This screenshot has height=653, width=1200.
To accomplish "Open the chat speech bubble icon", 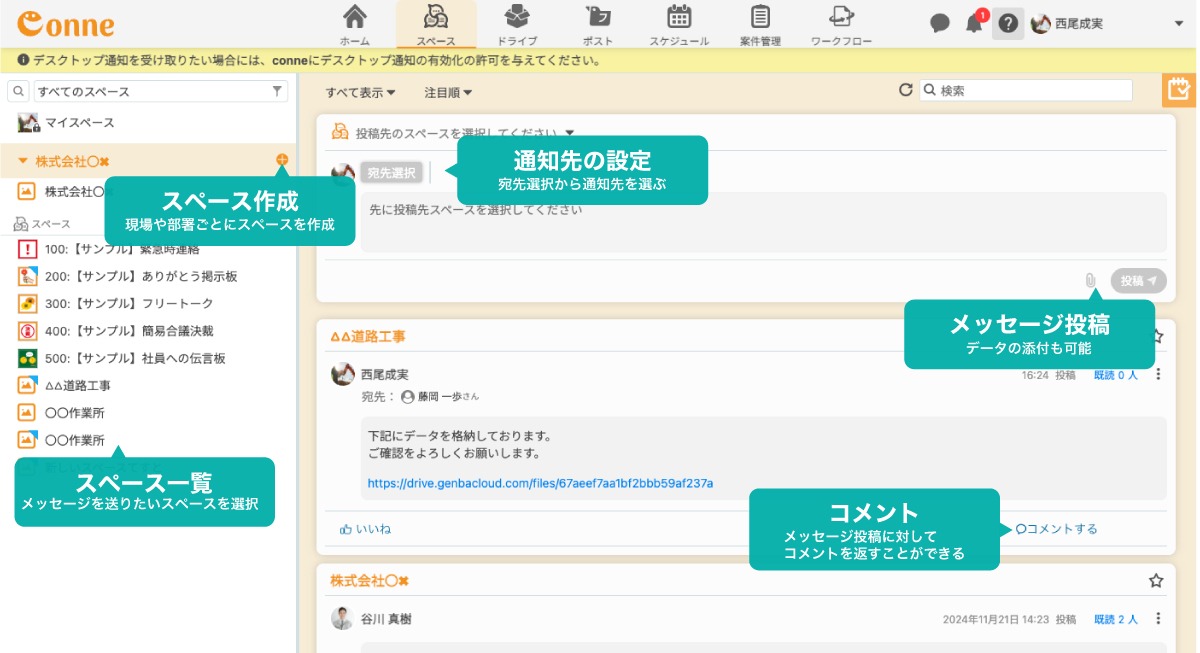I will pyautogui.click(x=939, y=24).
